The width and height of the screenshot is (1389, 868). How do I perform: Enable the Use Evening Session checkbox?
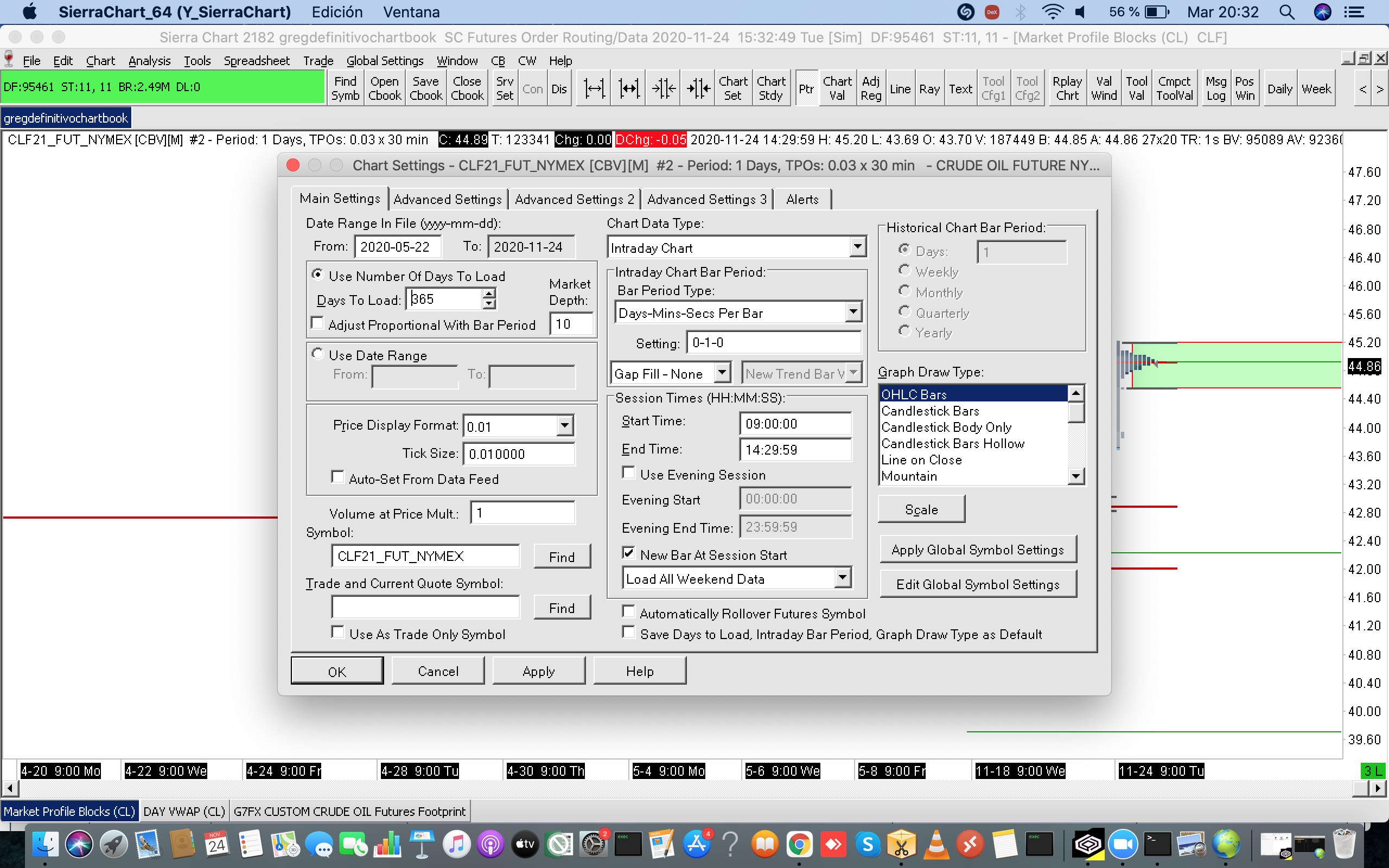tap(629, 473)
